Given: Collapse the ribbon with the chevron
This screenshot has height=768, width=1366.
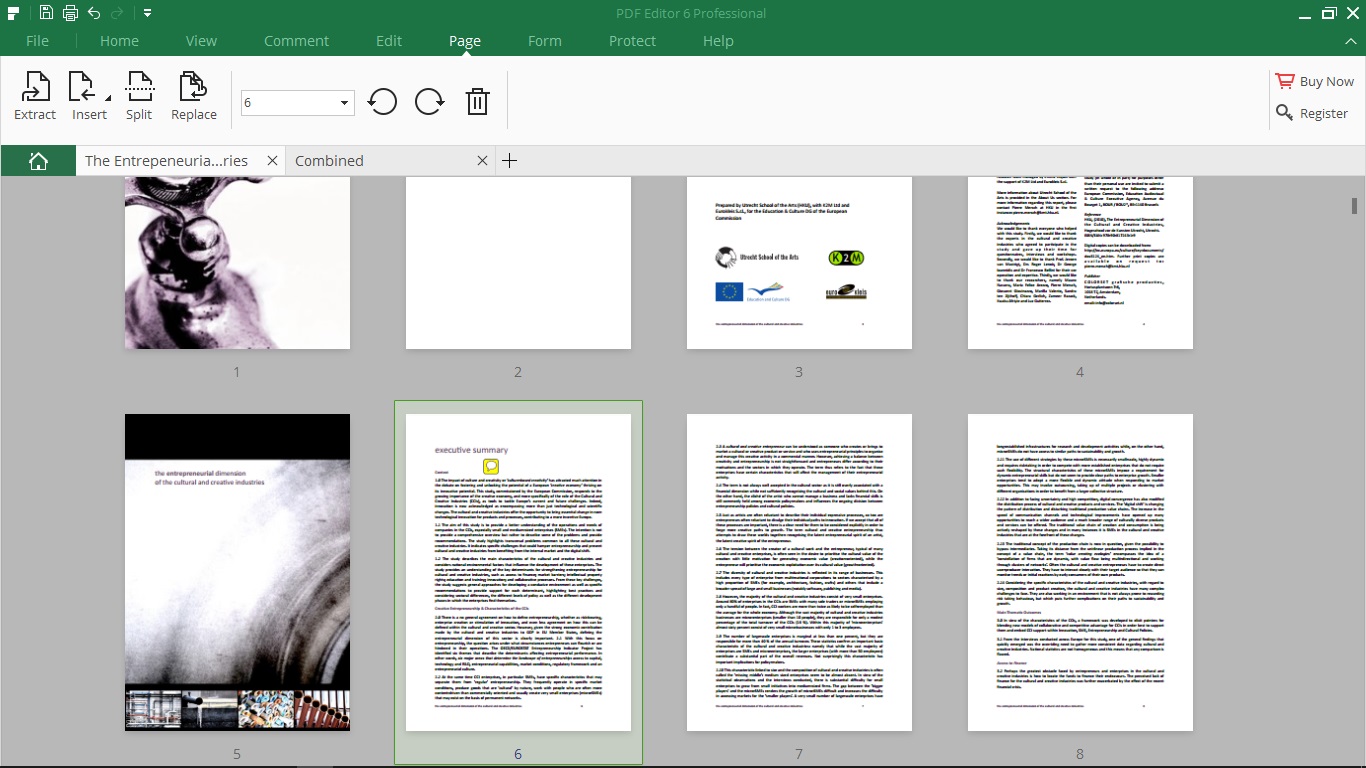Looking at the screenshot, I should [x=1351, y=41].
